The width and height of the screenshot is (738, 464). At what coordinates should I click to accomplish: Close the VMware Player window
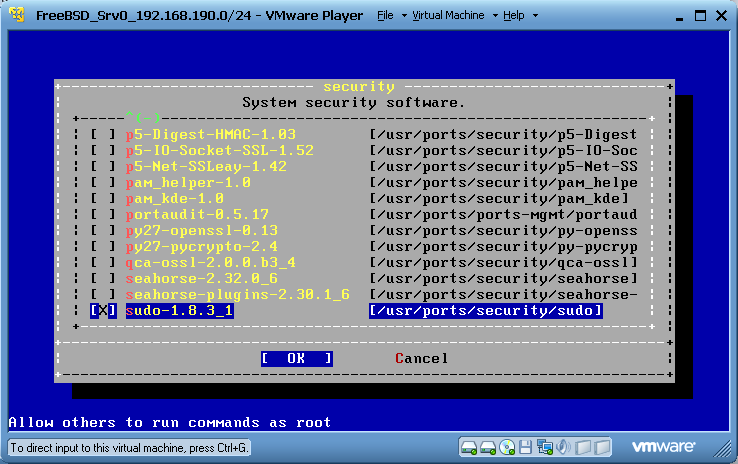[722, 16]
